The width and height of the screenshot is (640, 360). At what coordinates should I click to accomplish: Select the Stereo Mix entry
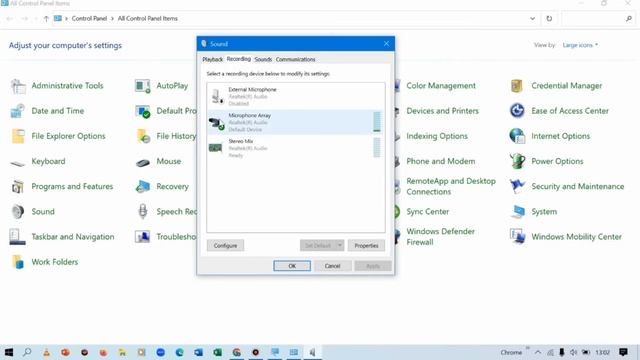pyautogui.click(x=296, y=148)
